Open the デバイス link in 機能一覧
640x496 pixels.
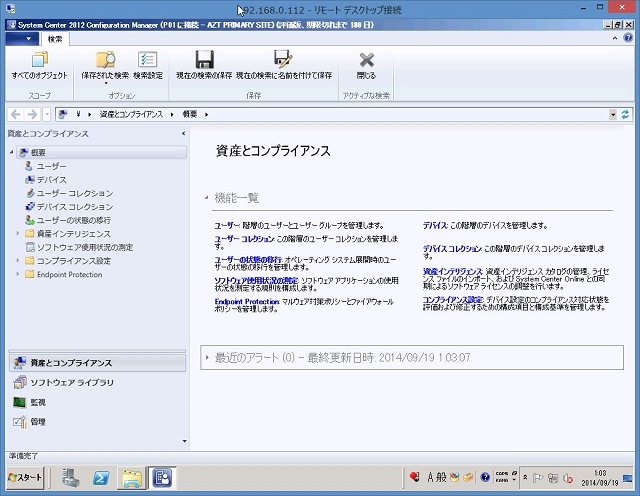coord(435,225)
